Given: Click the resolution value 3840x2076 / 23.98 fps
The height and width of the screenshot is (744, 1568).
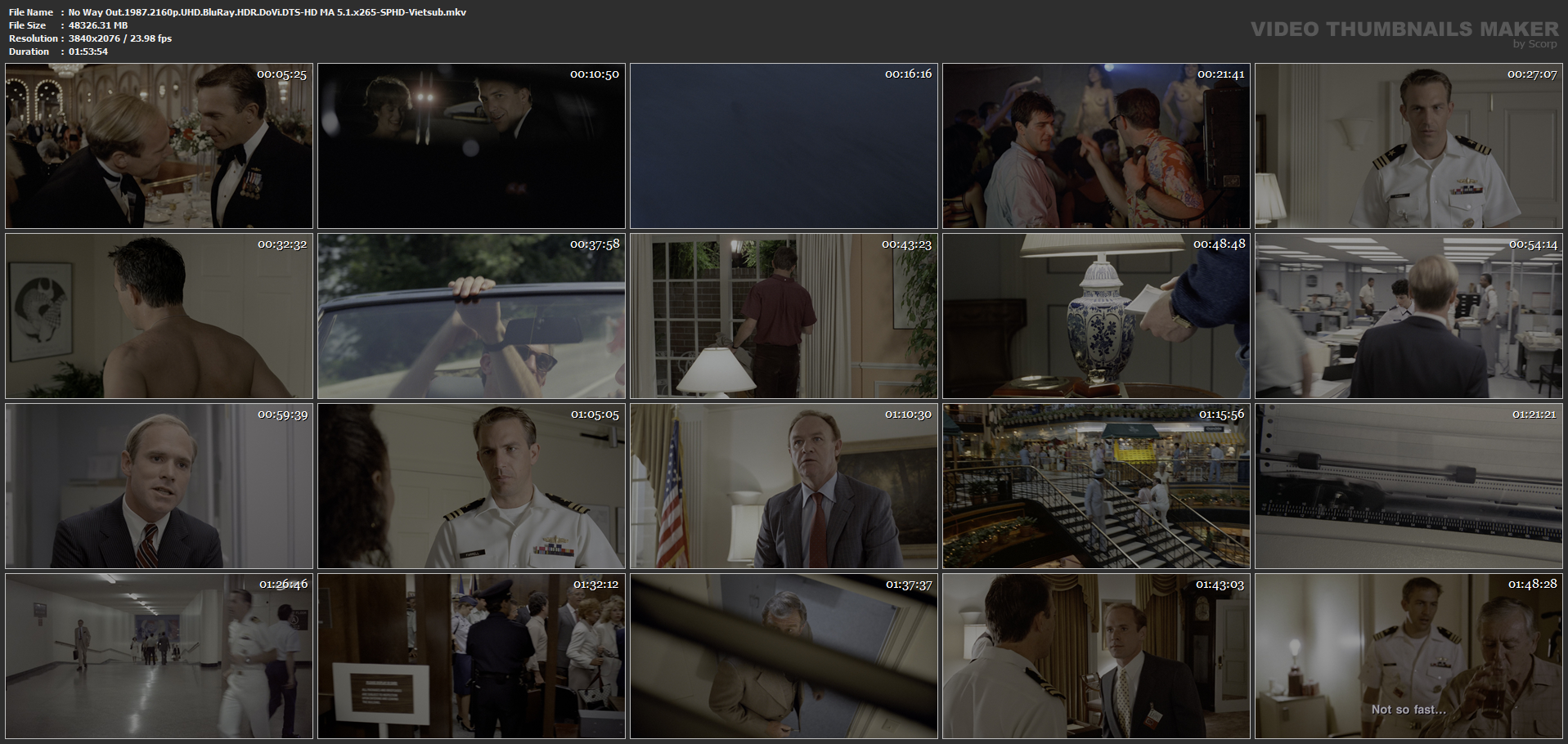Looking at the screenshot, I should 120,38.
